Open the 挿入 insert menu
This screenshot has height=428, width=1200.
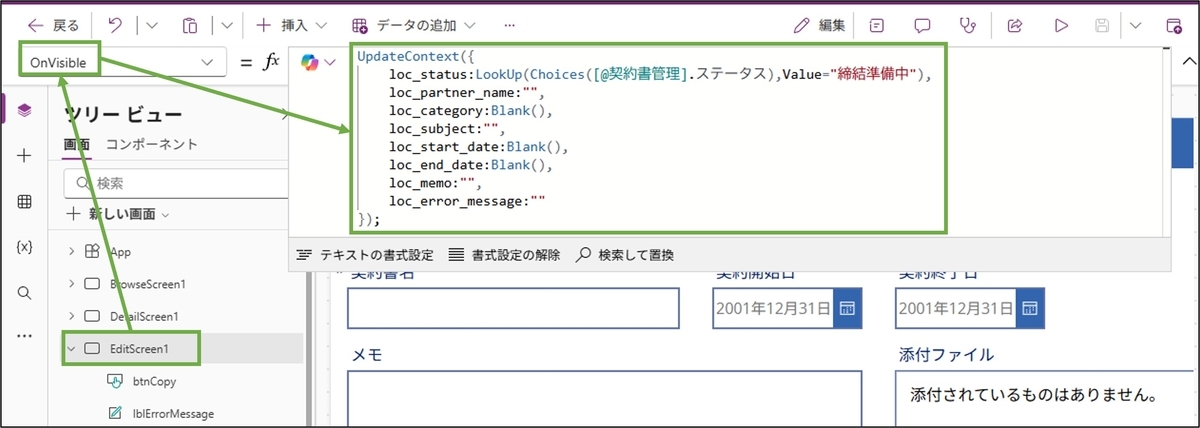click(x=293, y=25)
